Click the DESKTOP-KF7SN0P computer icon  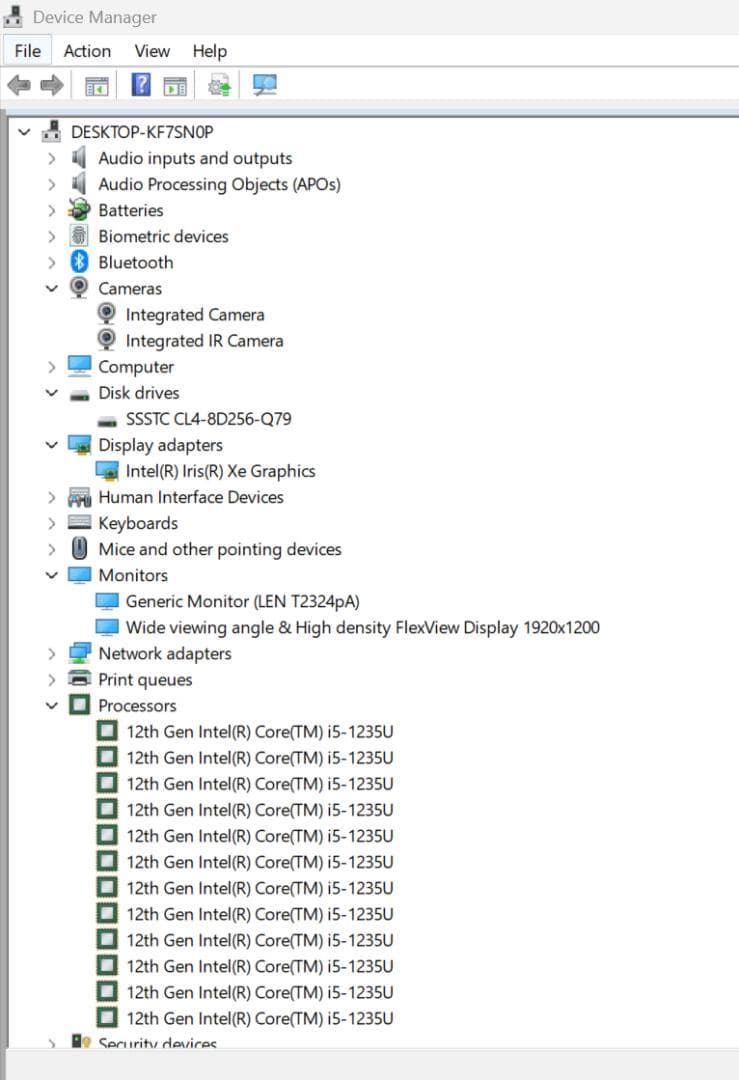point(52,131)
